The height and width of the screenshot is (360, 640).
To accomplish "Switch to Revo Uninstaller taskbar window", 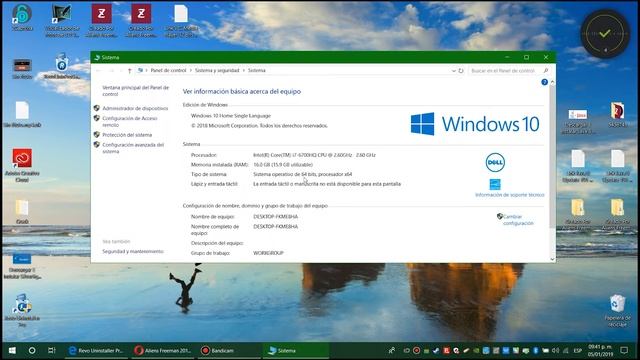I will [97, 350].
